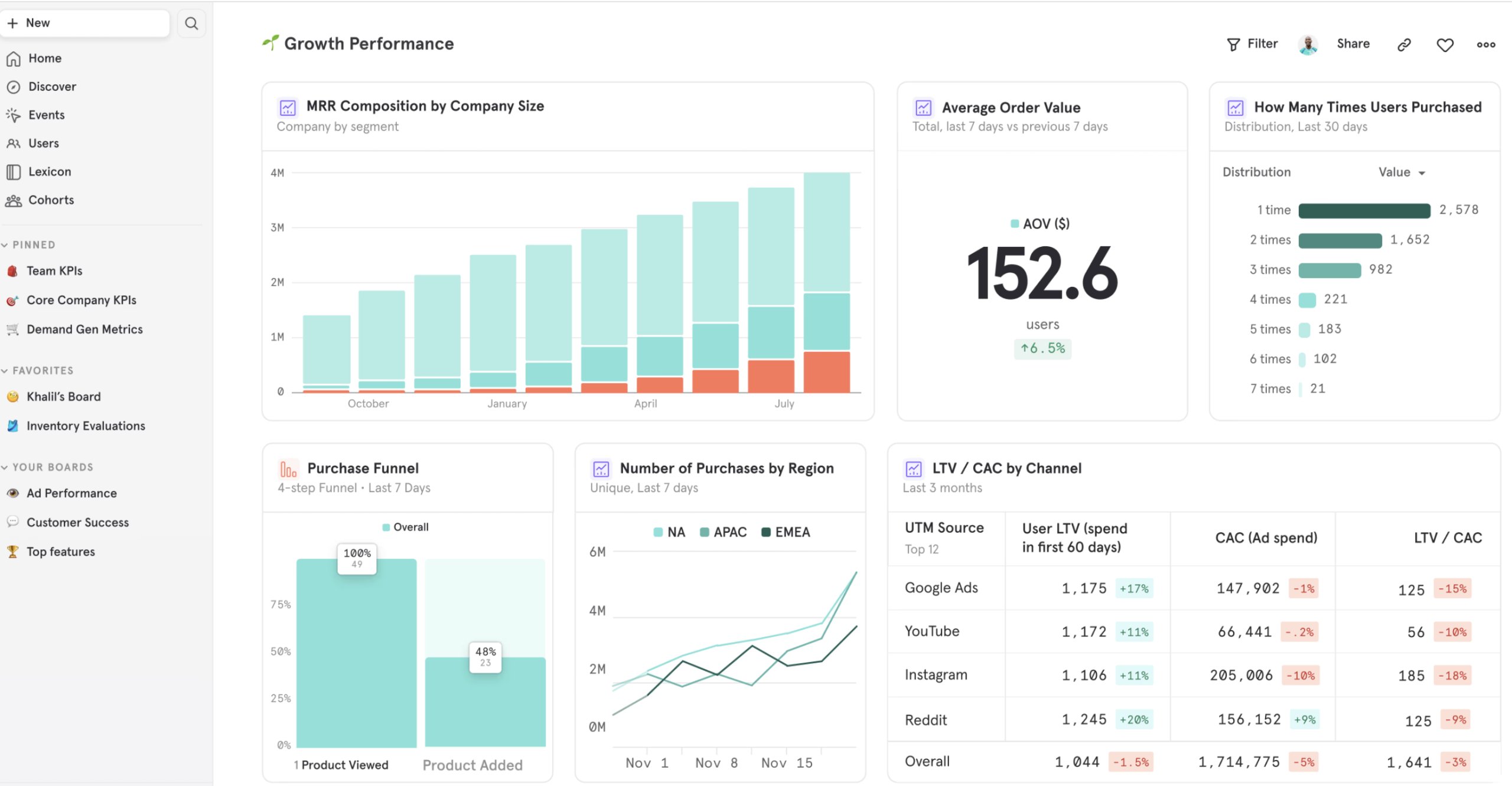Toggle the APAC legend series
The width and height of the screenshot is (1512, 786).
[x=723, y=532]
